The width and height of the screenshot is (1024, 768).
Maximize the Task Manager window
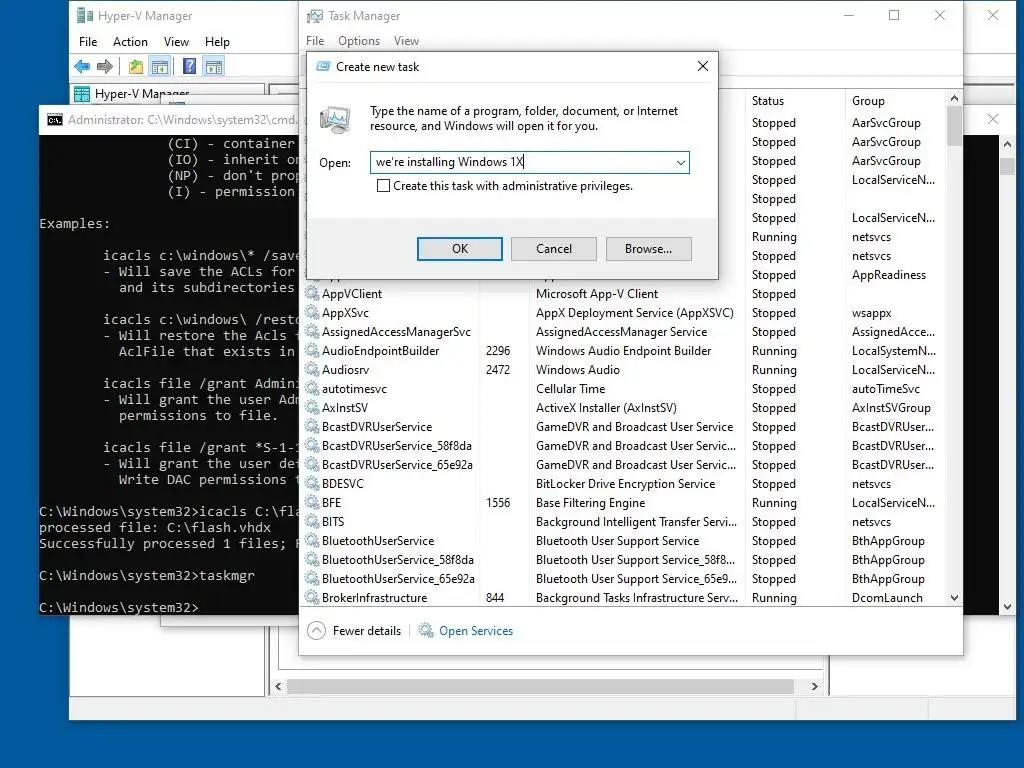(x=894, y=15)
